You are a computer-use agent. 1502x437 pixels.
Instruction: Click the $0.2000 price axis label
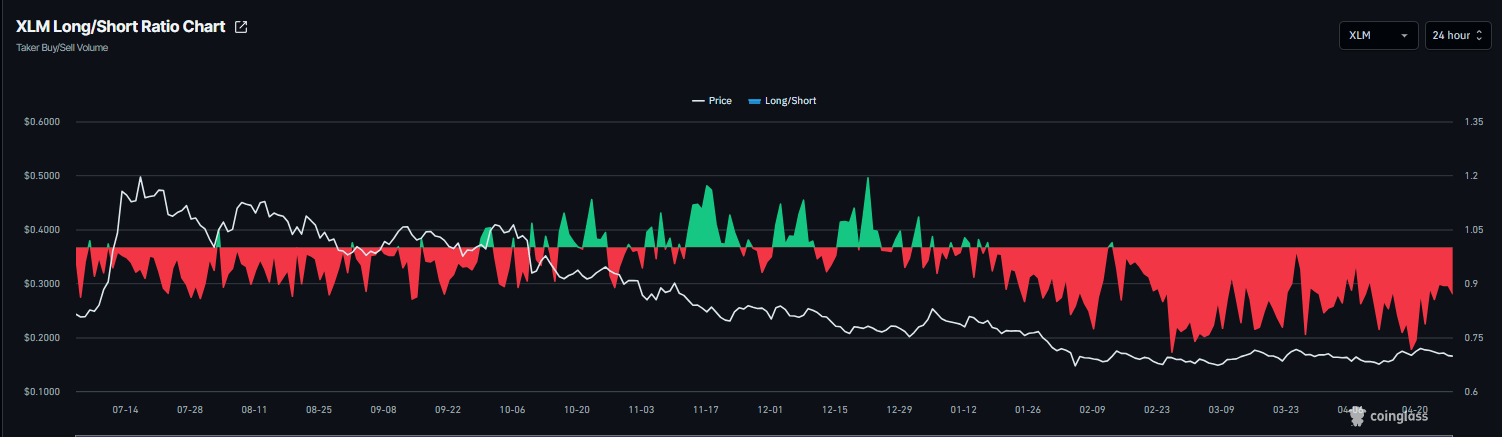(x=42, y=338)
